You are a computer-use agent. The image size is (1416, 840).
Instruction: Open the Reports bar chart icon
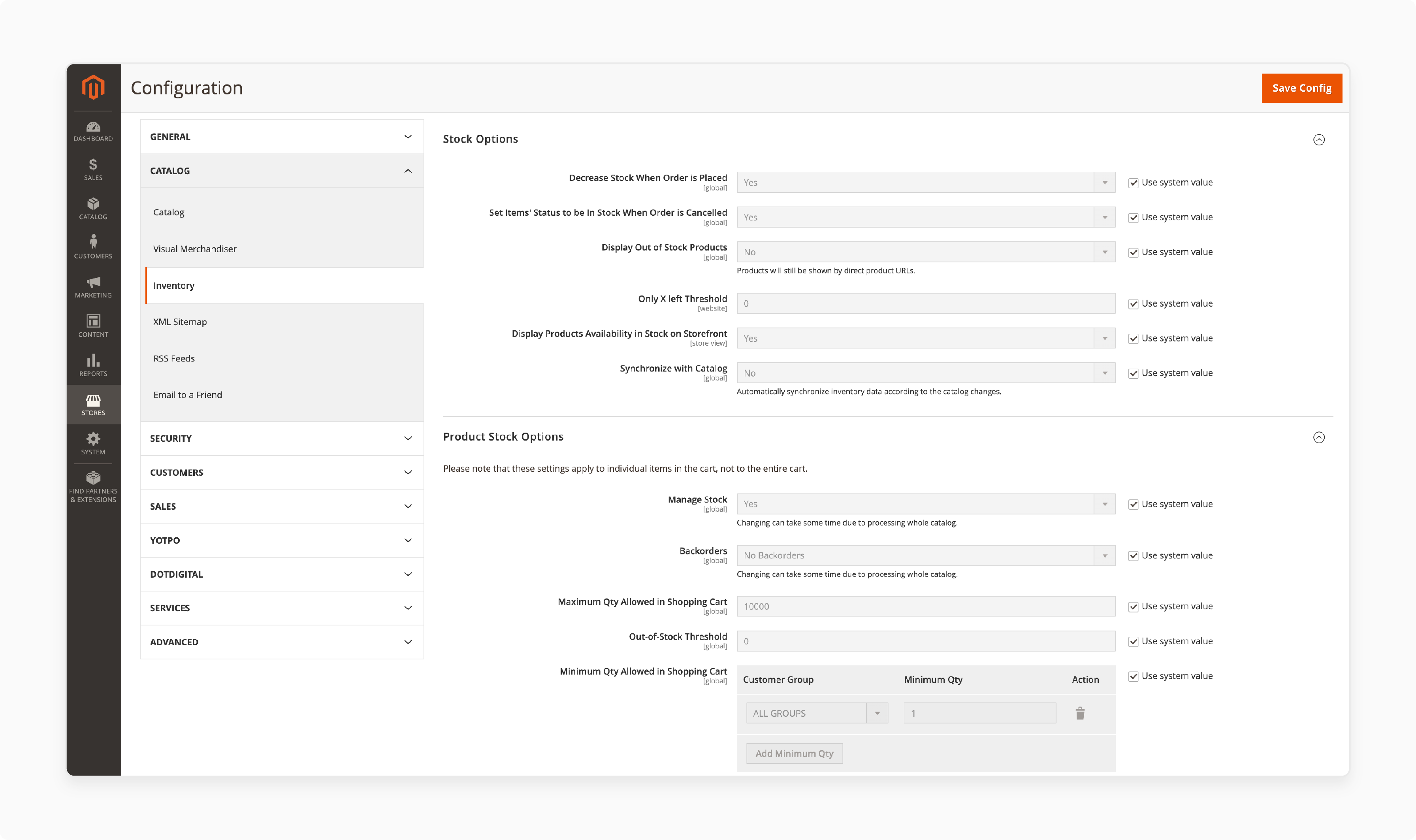point(93,365)
